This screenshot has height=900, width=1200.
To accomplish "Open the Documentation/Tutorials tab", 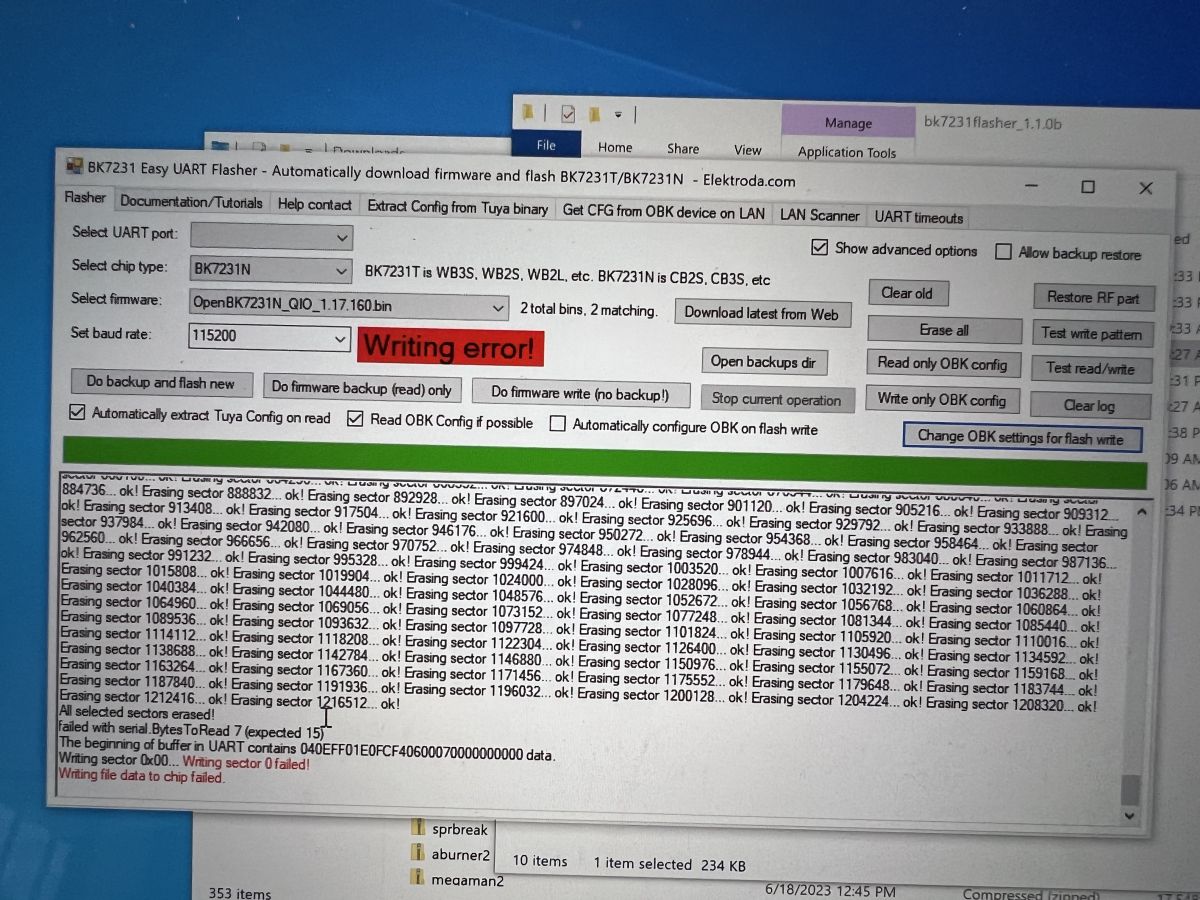I will pos(191,202).
